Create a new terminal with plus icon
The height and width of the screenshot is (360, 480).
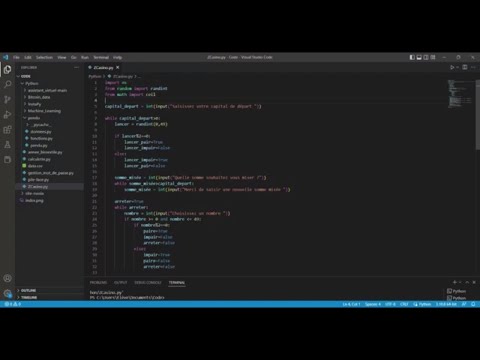454,282
